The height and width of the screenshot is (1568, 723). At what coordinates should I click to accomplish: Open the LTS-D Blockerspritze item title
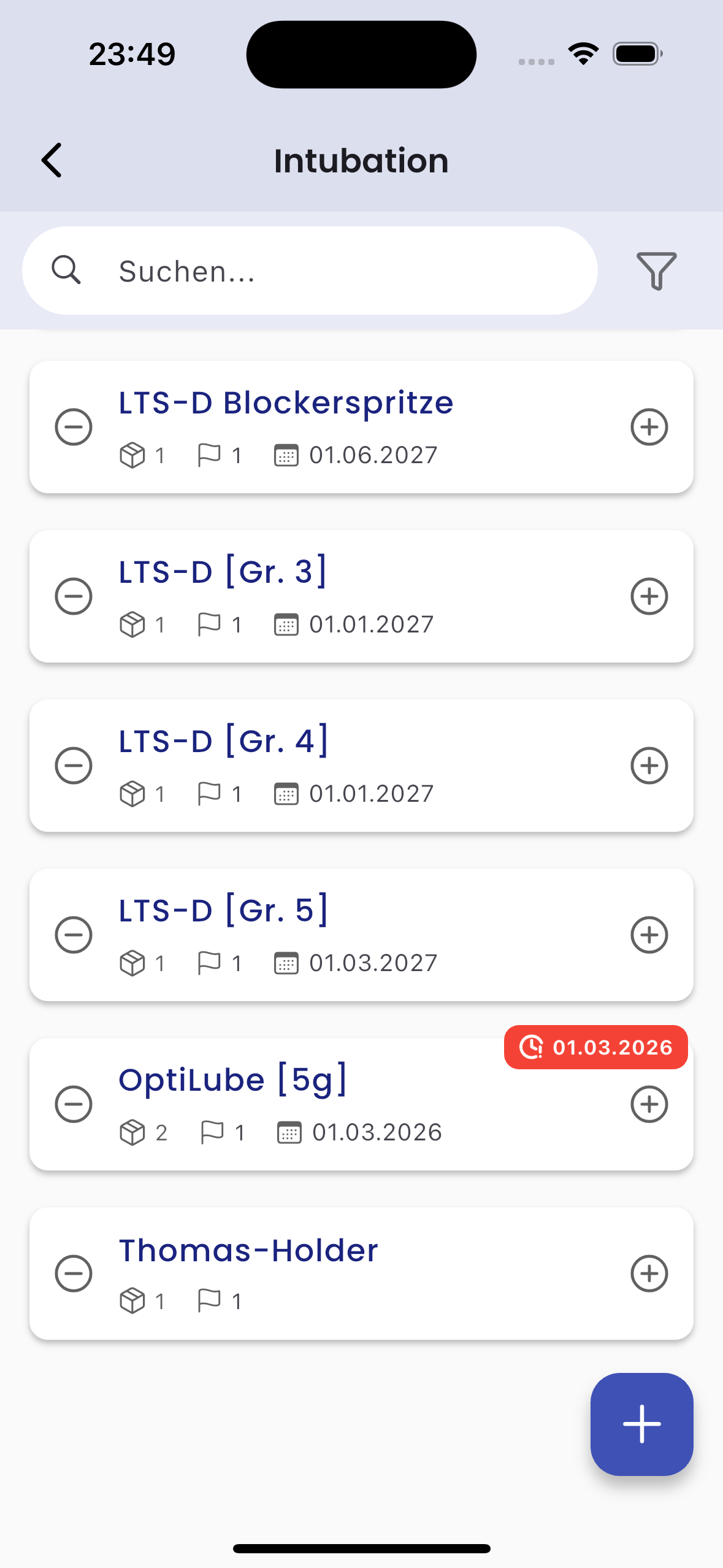[x=286, y=403]
